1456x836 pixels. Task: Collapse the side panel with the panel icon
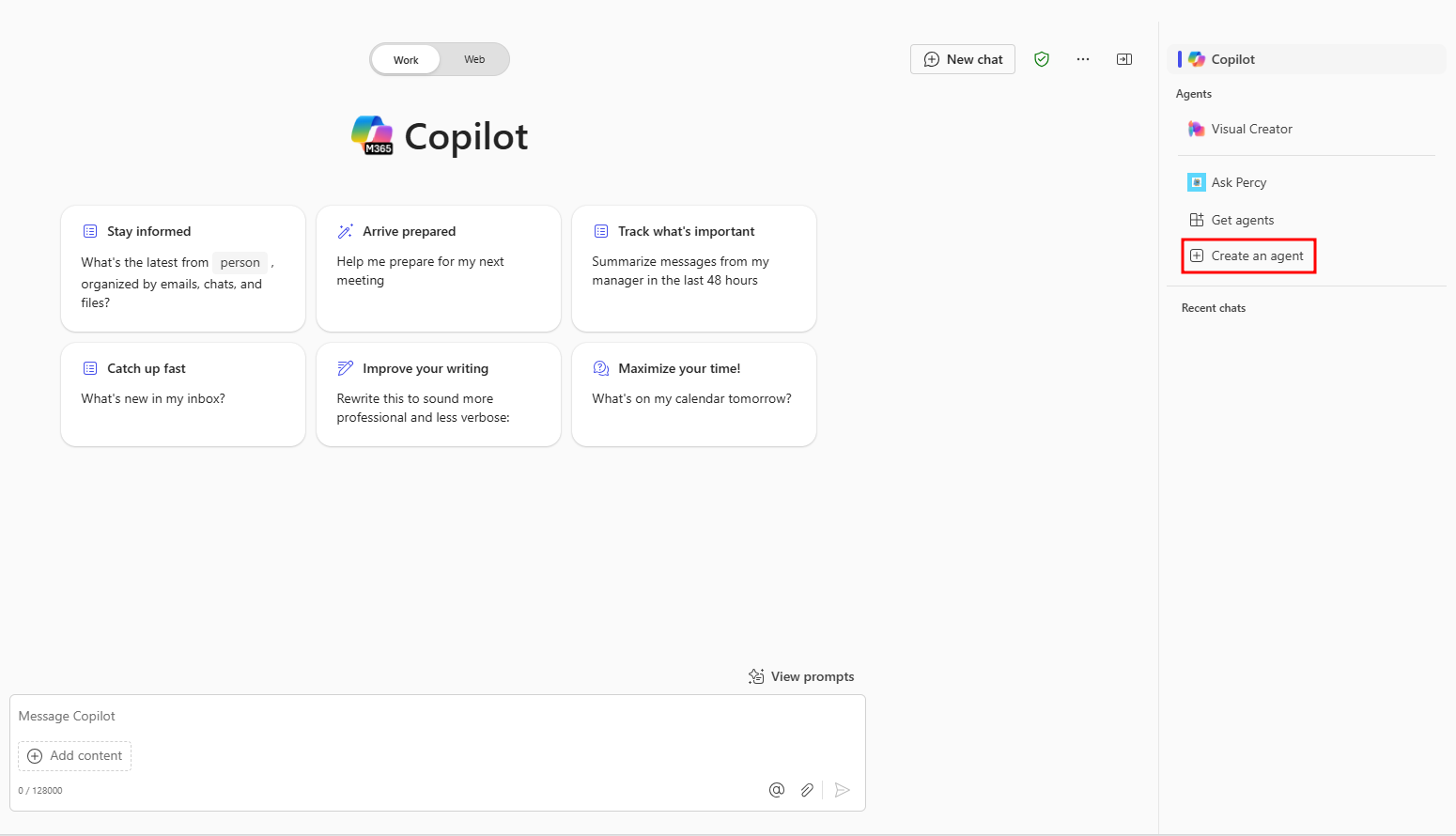point(1124,59)
